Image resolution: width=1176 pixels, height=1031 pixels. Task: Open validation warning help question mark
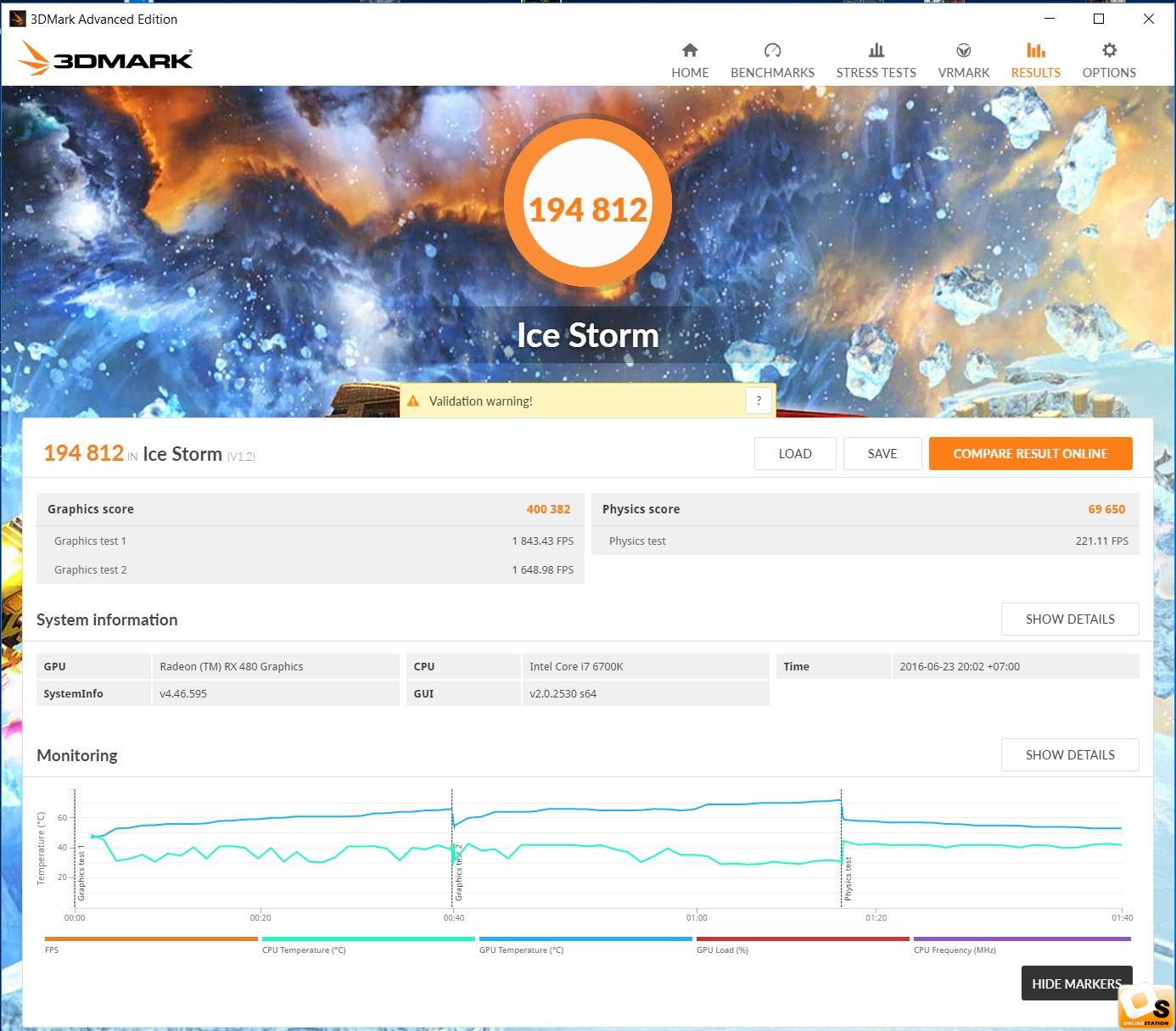coord(759,401)
